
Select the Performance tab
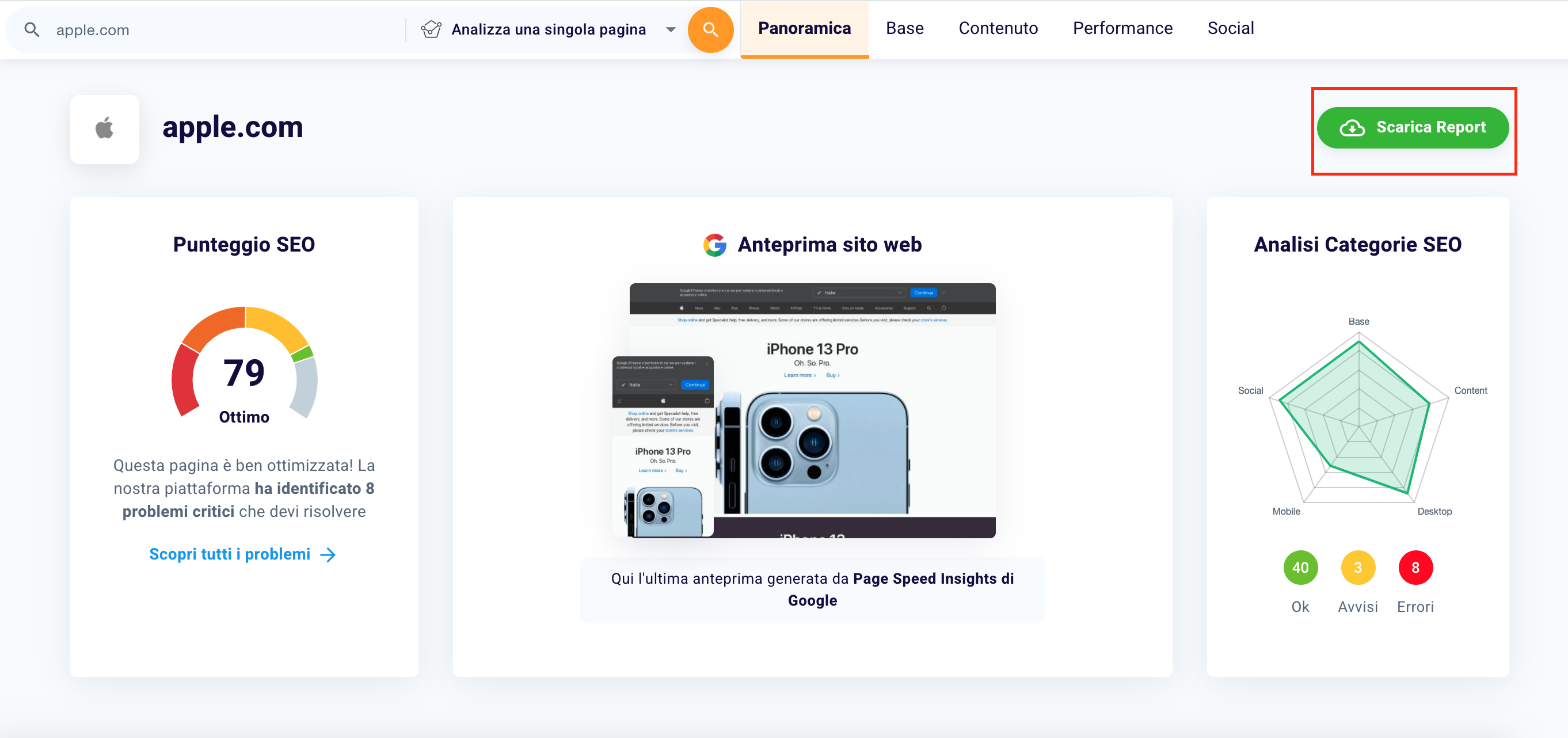1122,28
